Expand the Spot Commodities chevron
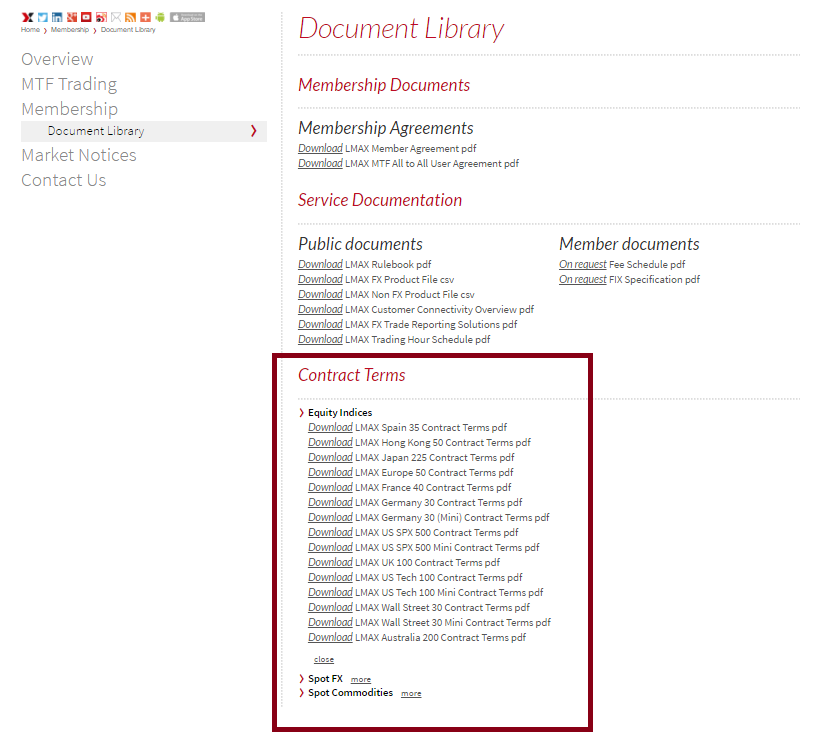 [301, 693]
